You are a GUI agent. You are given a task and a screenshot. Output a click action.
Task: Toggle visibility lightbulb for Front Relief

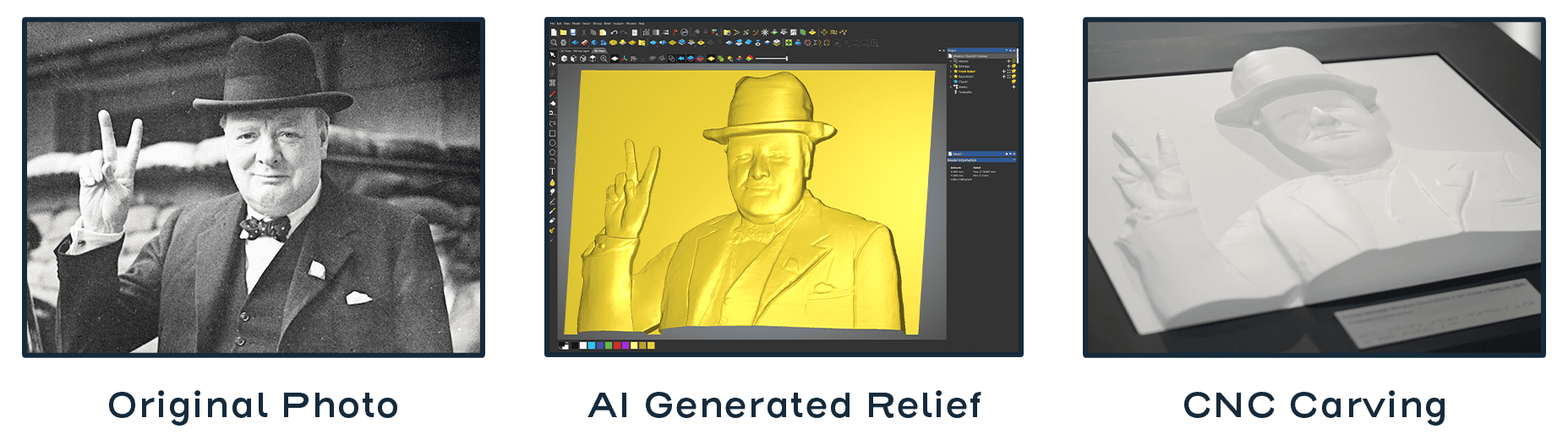(1013, 72)
